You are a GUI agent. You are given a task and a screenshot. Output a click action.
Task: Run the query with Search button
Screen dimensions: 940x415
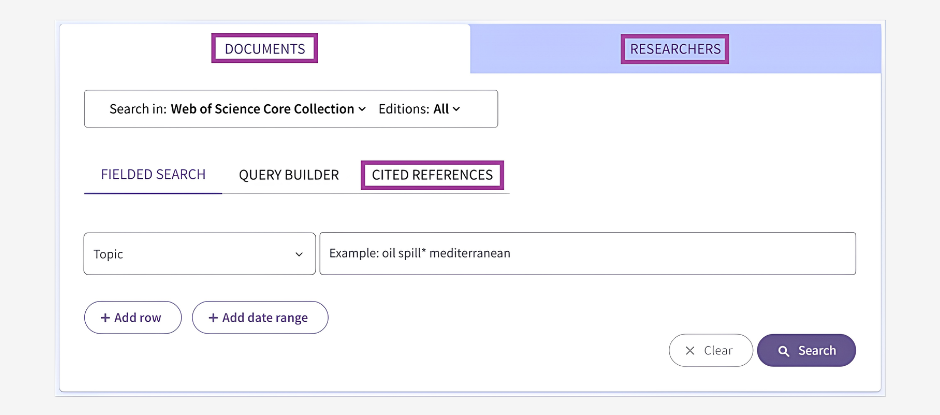pyautogui.click(x=806, y=350)
